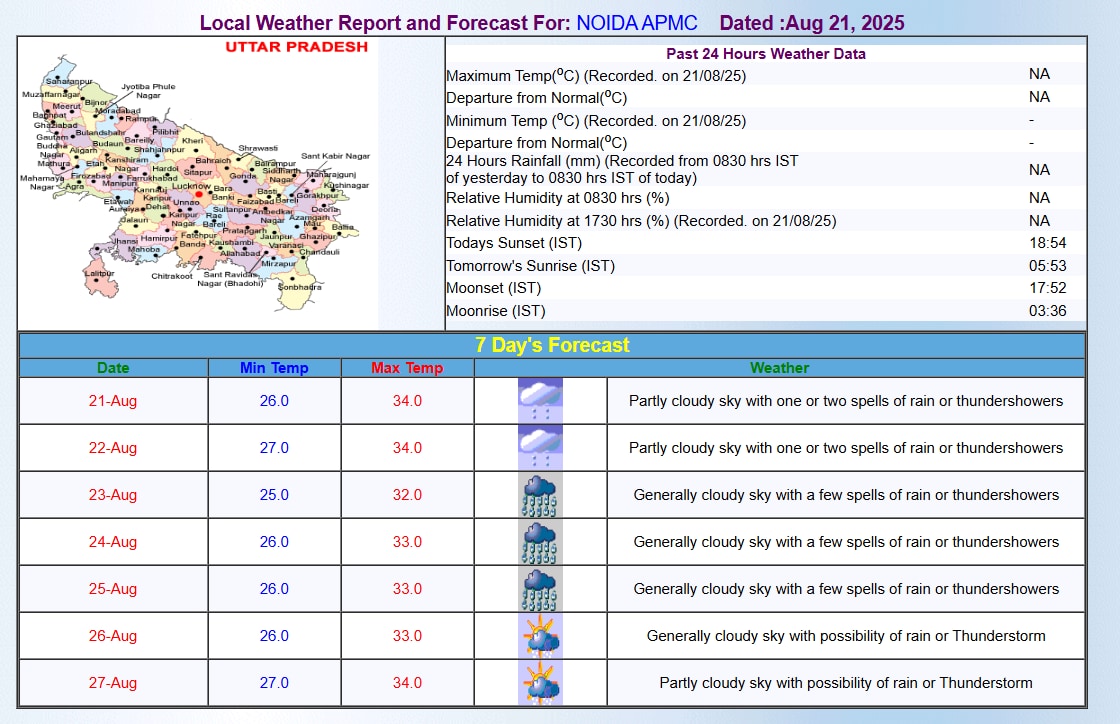The image size is (1120, 724).
Task: Click the 21-Aug rain cloud weather icon
Action: (x=540, y=401)
